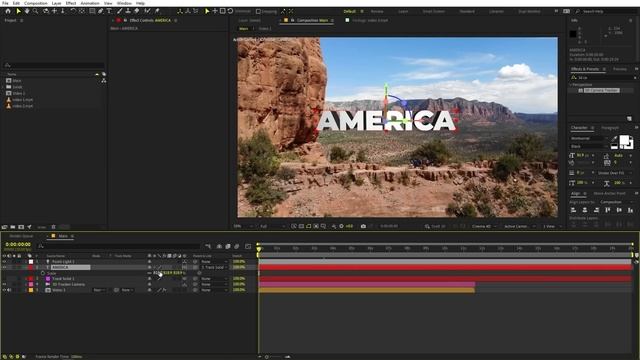Toggle visibility of 3D Tracker Camera layer
640x360 pixels.
click(x=4, y=284)
